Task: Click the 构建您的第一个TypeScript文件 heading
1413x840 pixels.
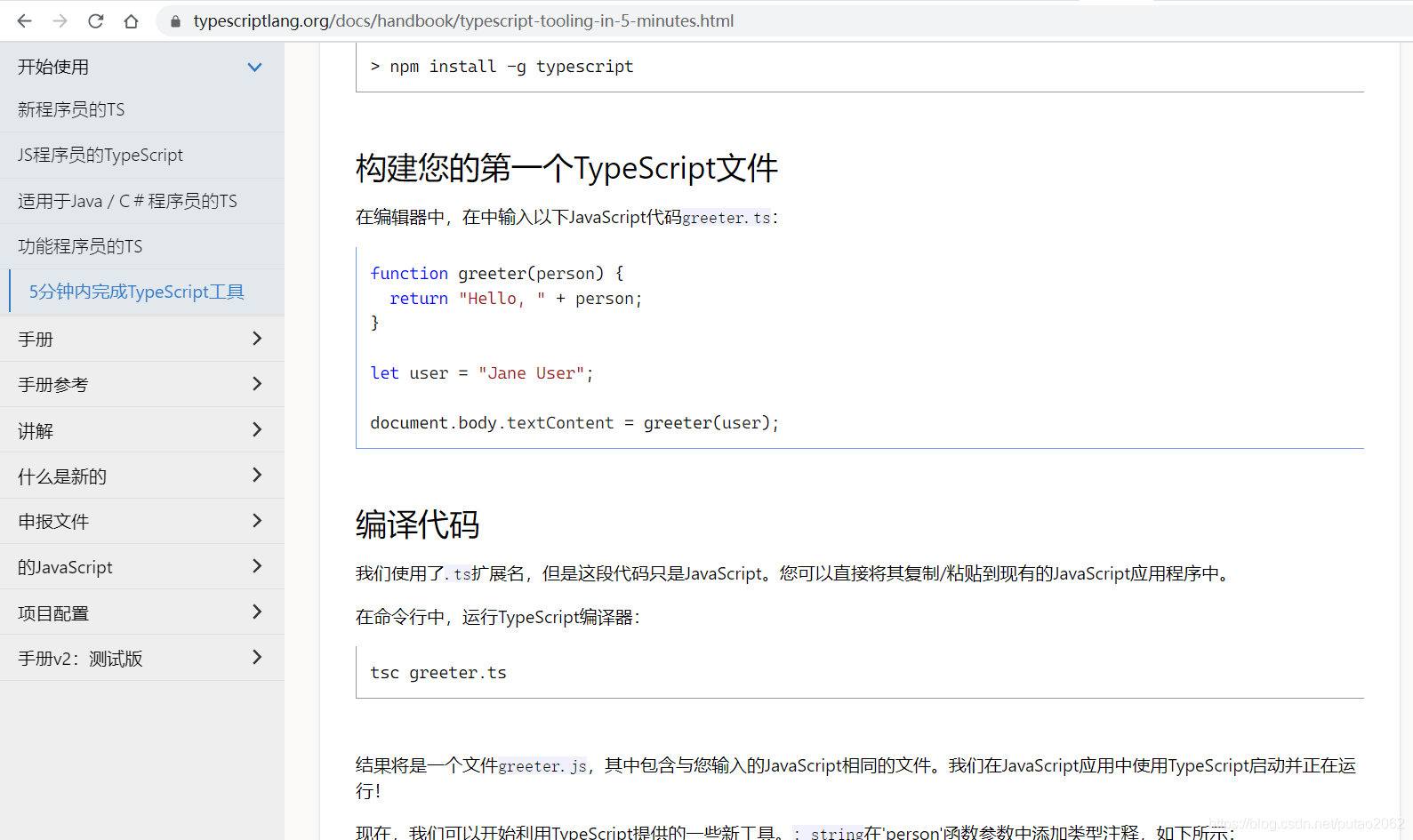Action: coord(566,168)
